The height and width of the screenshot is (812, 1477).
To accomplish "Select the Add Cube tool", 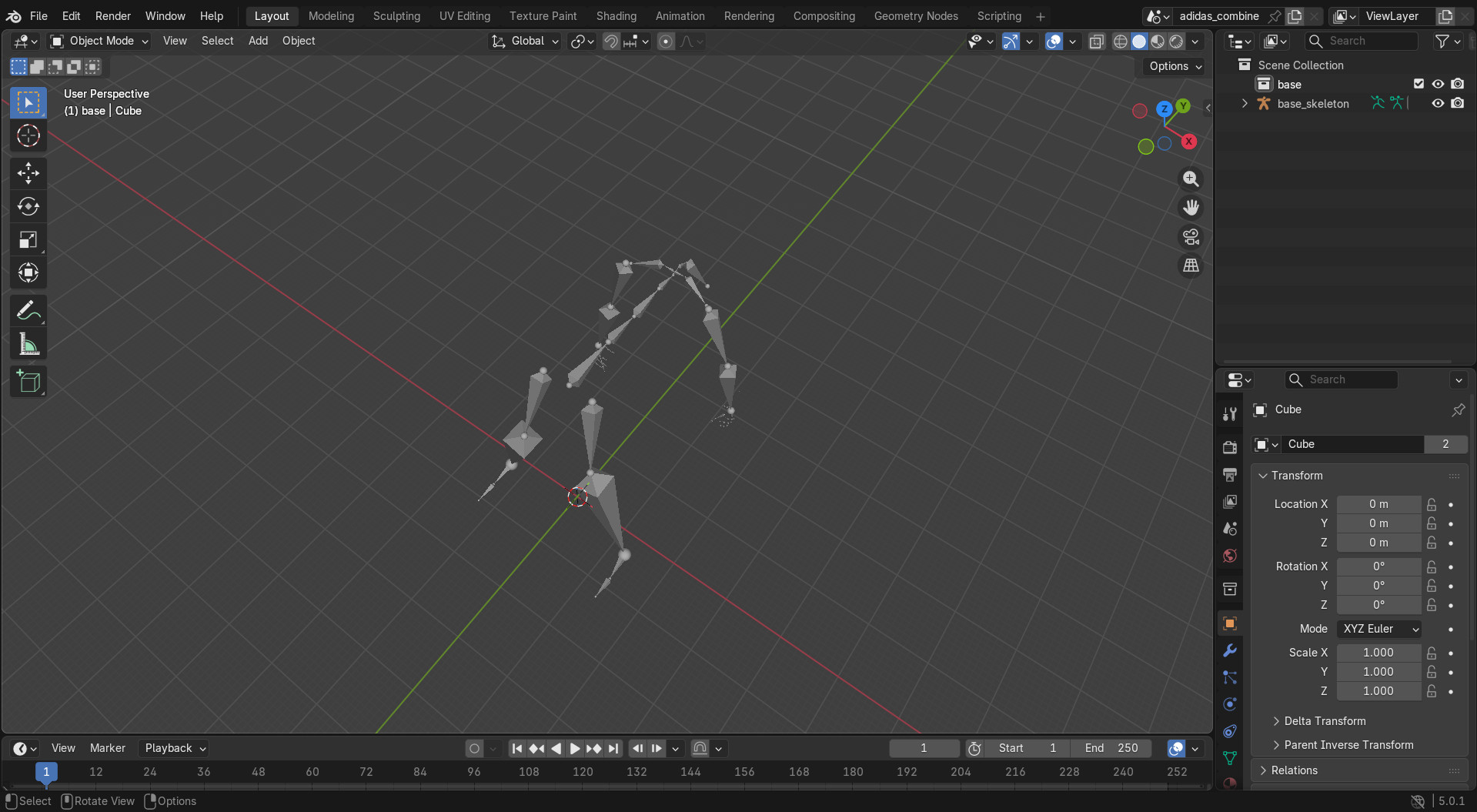I will 28,382.
